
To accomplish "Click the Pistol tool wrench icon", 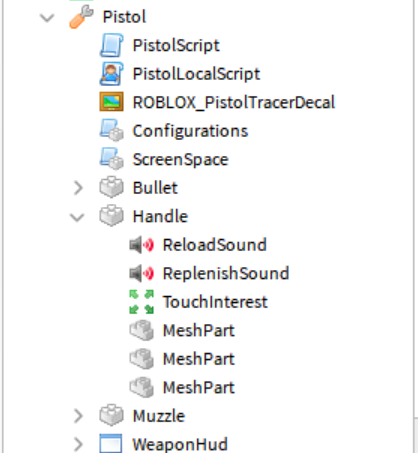I will point(81,17).
